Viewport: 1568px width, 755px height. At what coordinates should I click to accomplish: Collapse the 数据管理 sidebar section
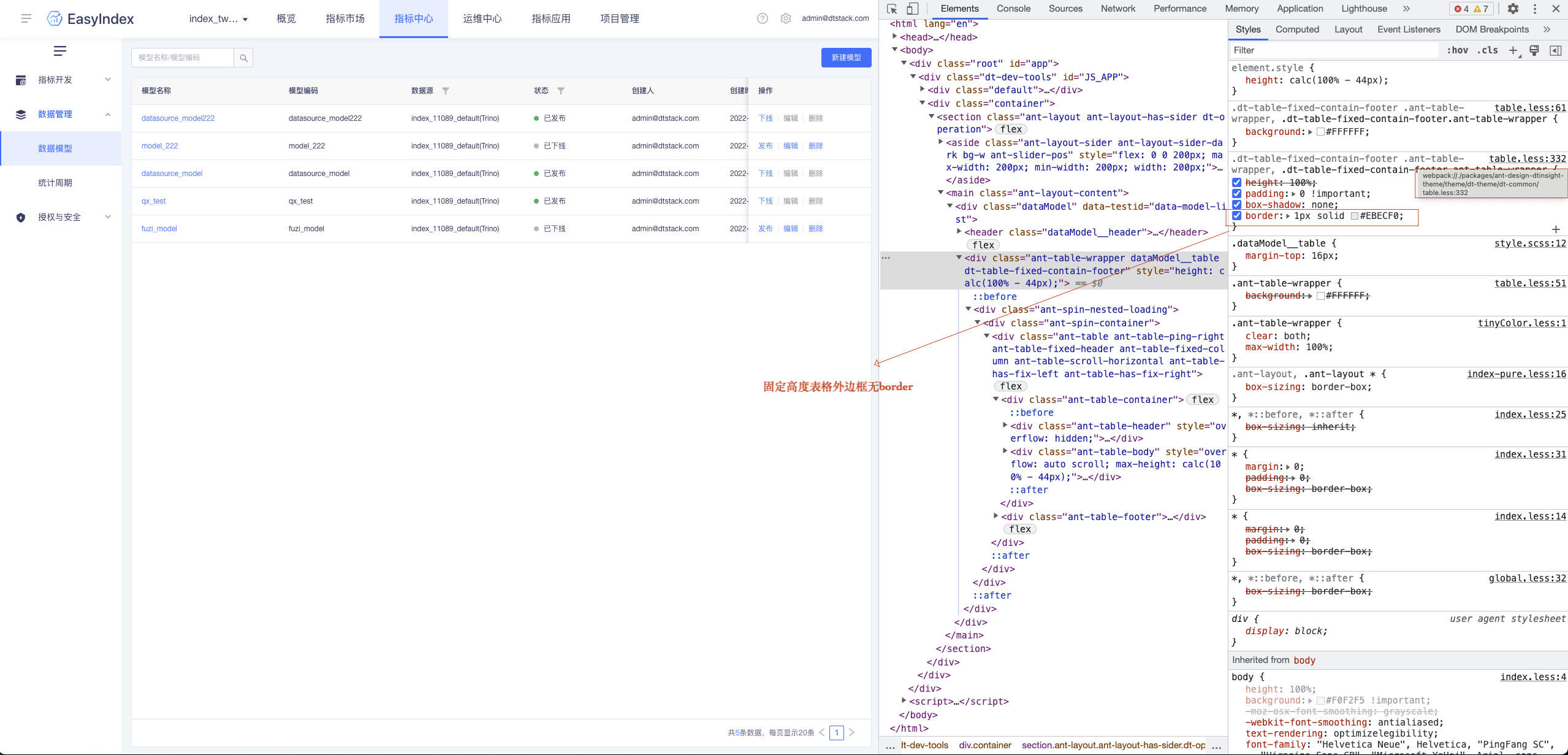tap(108, 114)
